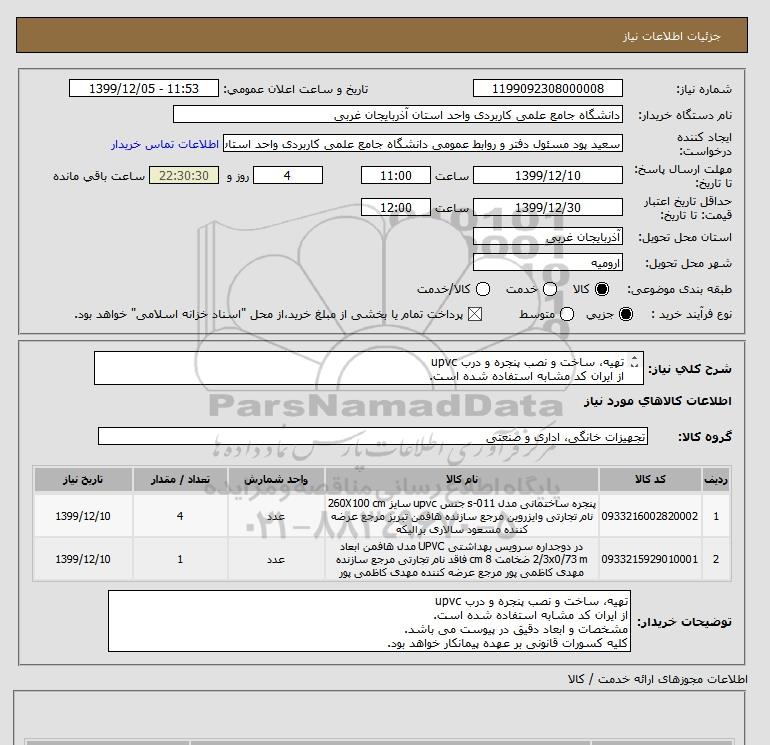The height and width of the screenshot is (745, 770).
Task: Click the نام کالا column header
Action: pyautogui.click(x=462, y=479)
